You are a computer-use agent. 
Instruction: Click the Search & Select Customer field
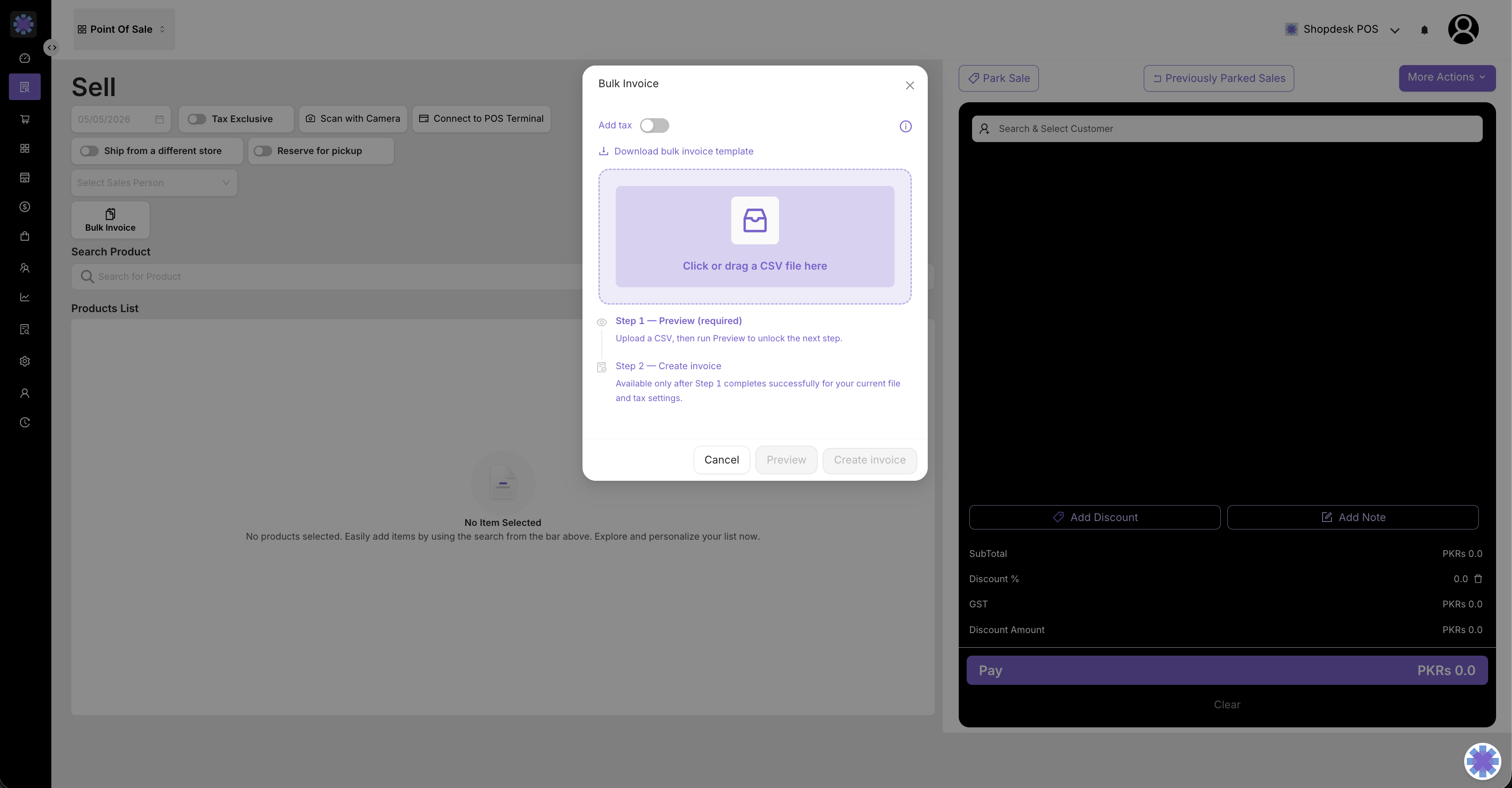(1227, 128)
